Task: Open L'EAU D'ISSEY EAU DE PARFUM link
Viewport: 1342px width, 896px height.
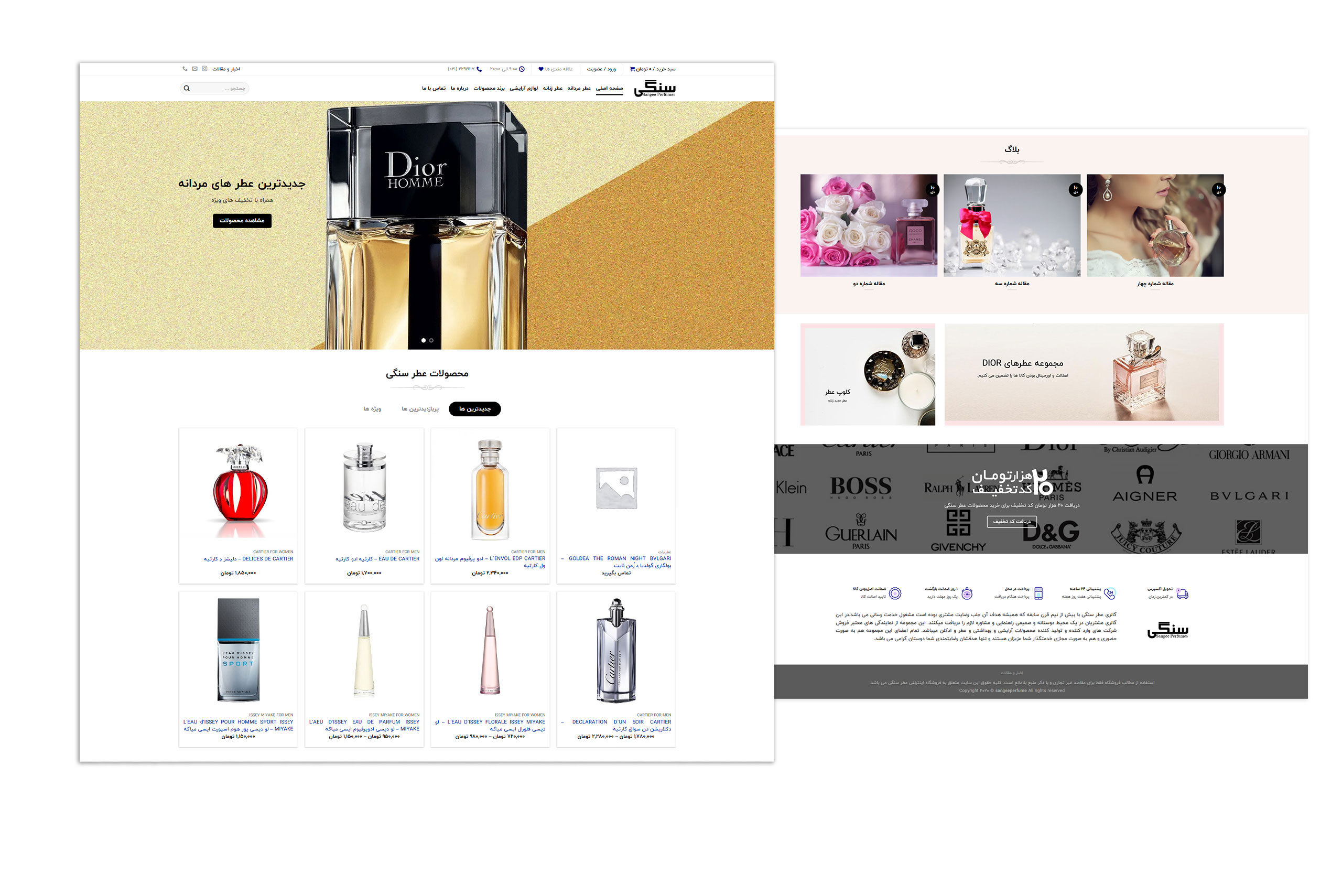Action: (364, 726)
